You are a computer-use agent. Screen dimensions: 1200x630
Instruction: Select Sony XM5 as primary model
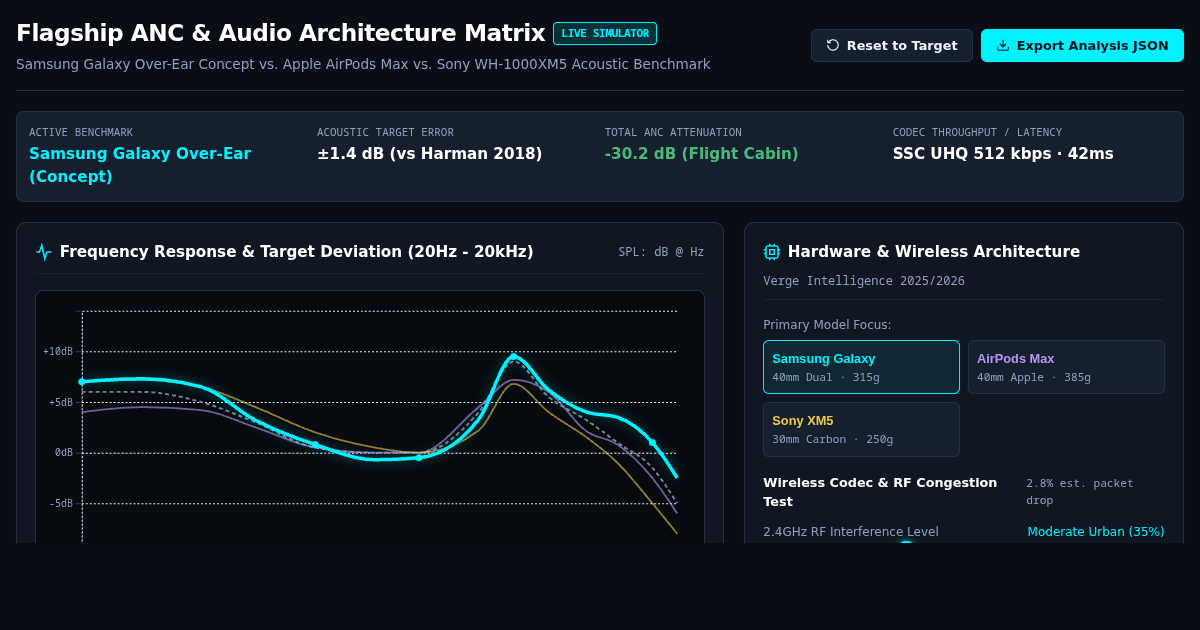(x=861, y=429)
